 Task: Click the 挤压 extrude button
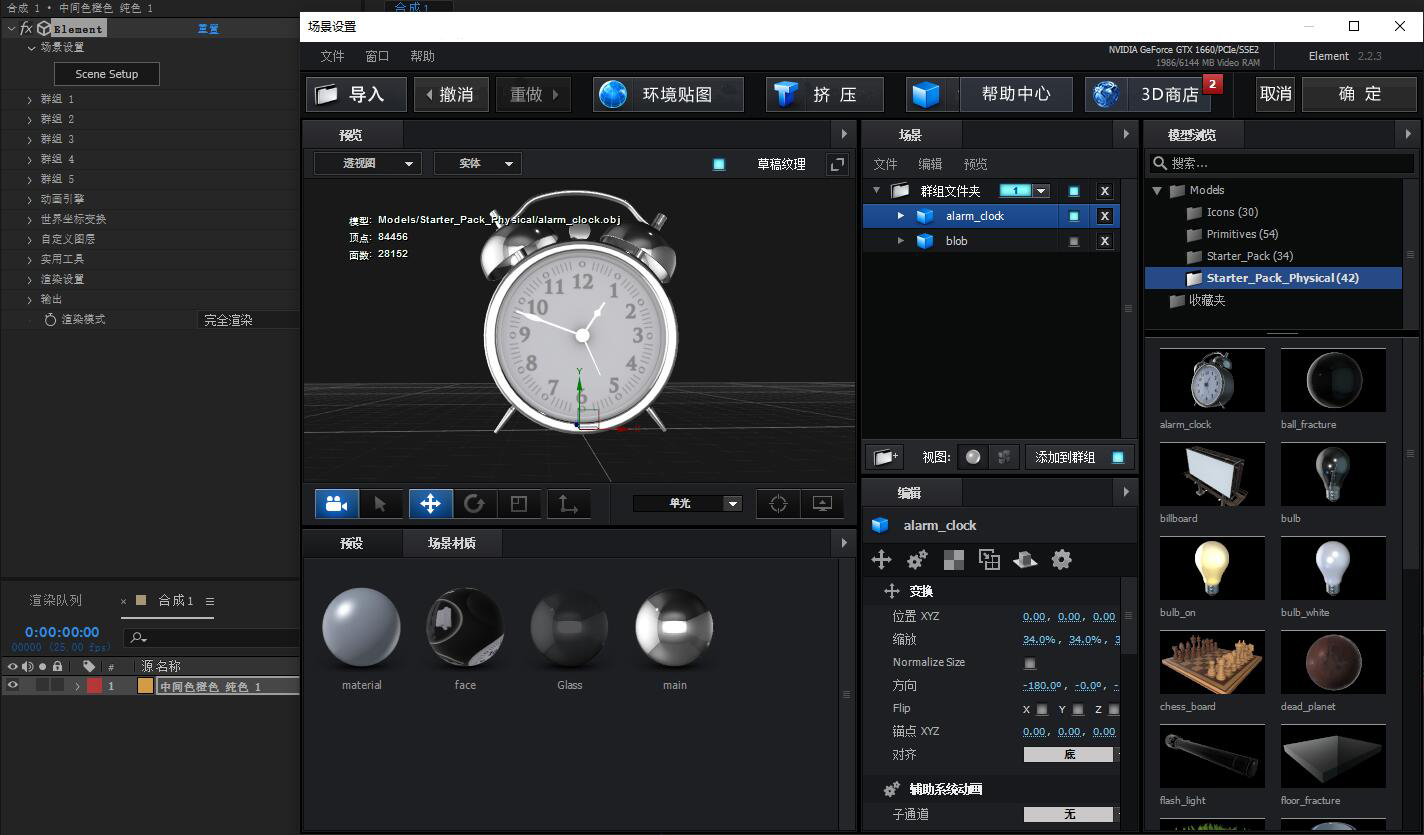point(825,94)
